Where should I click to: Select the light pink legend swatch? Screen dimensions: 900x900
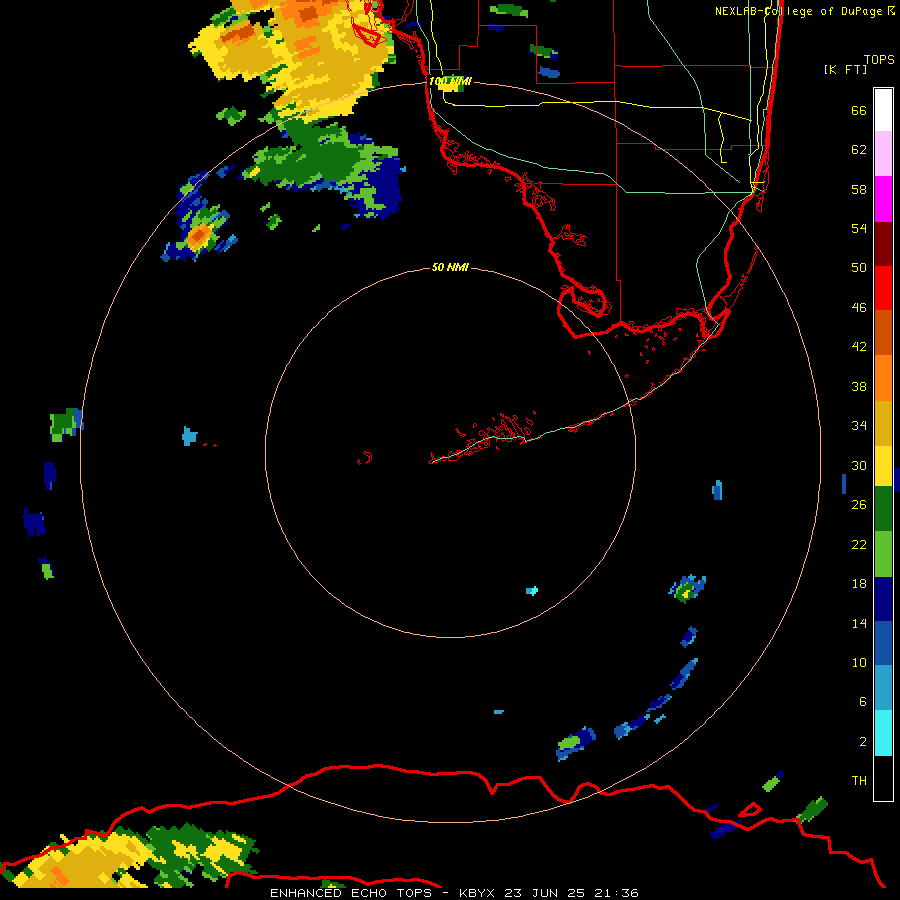tap(883, 153)
